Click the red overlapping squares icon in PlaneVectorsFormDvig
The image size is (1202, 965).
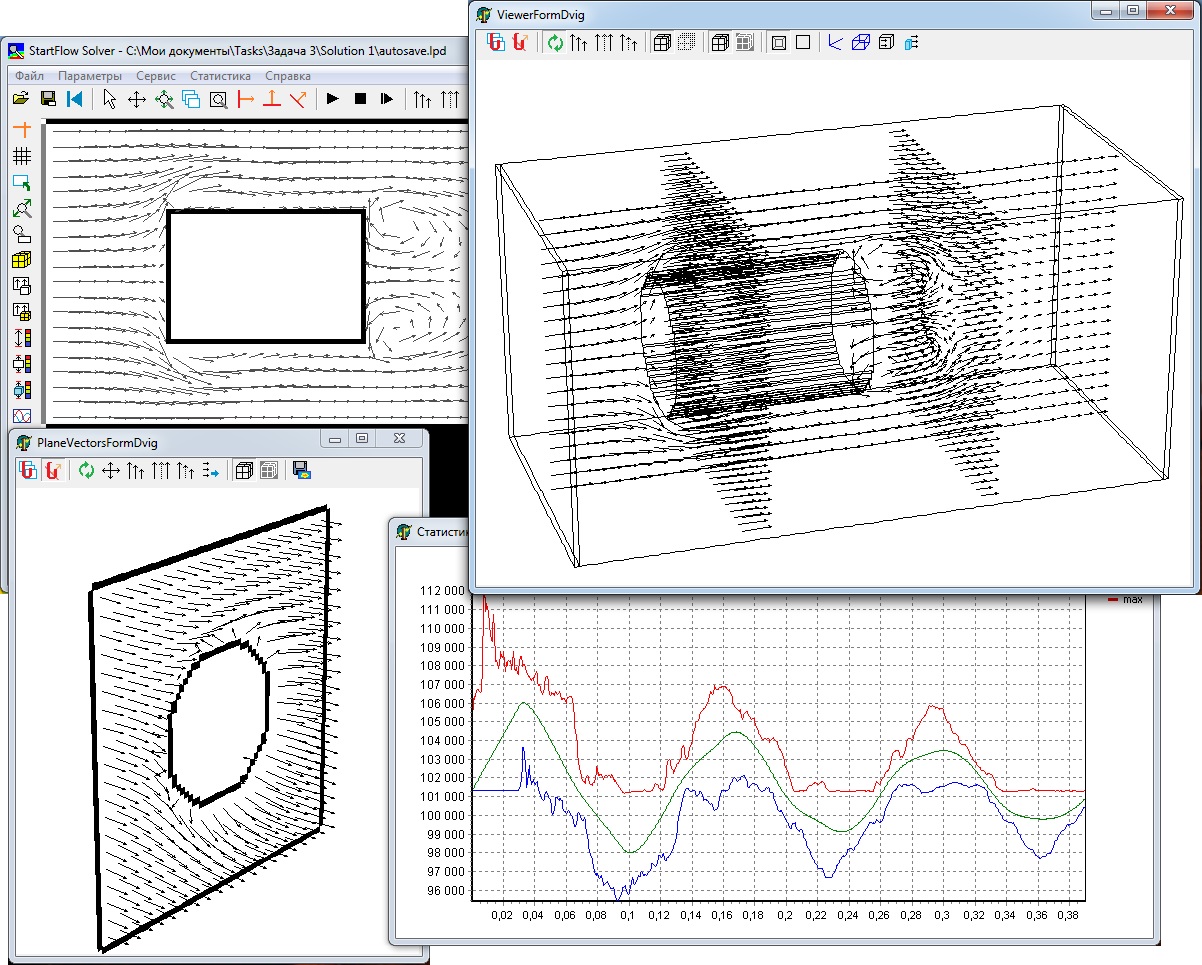click(30, 470)
